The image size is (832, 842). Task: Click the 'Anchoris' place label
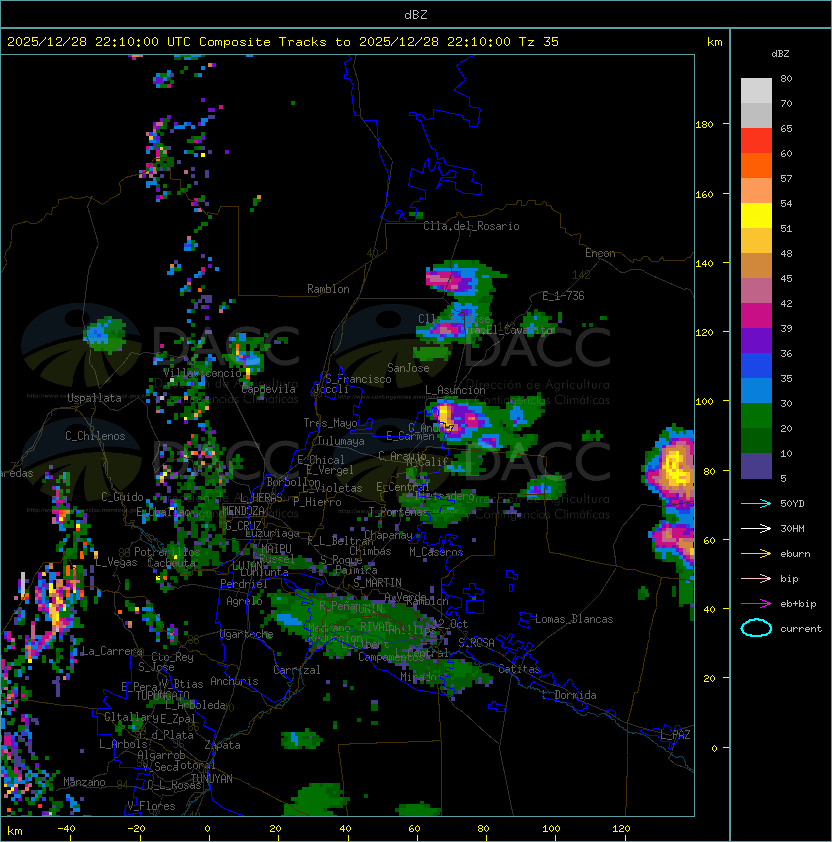tap(234, 681)
